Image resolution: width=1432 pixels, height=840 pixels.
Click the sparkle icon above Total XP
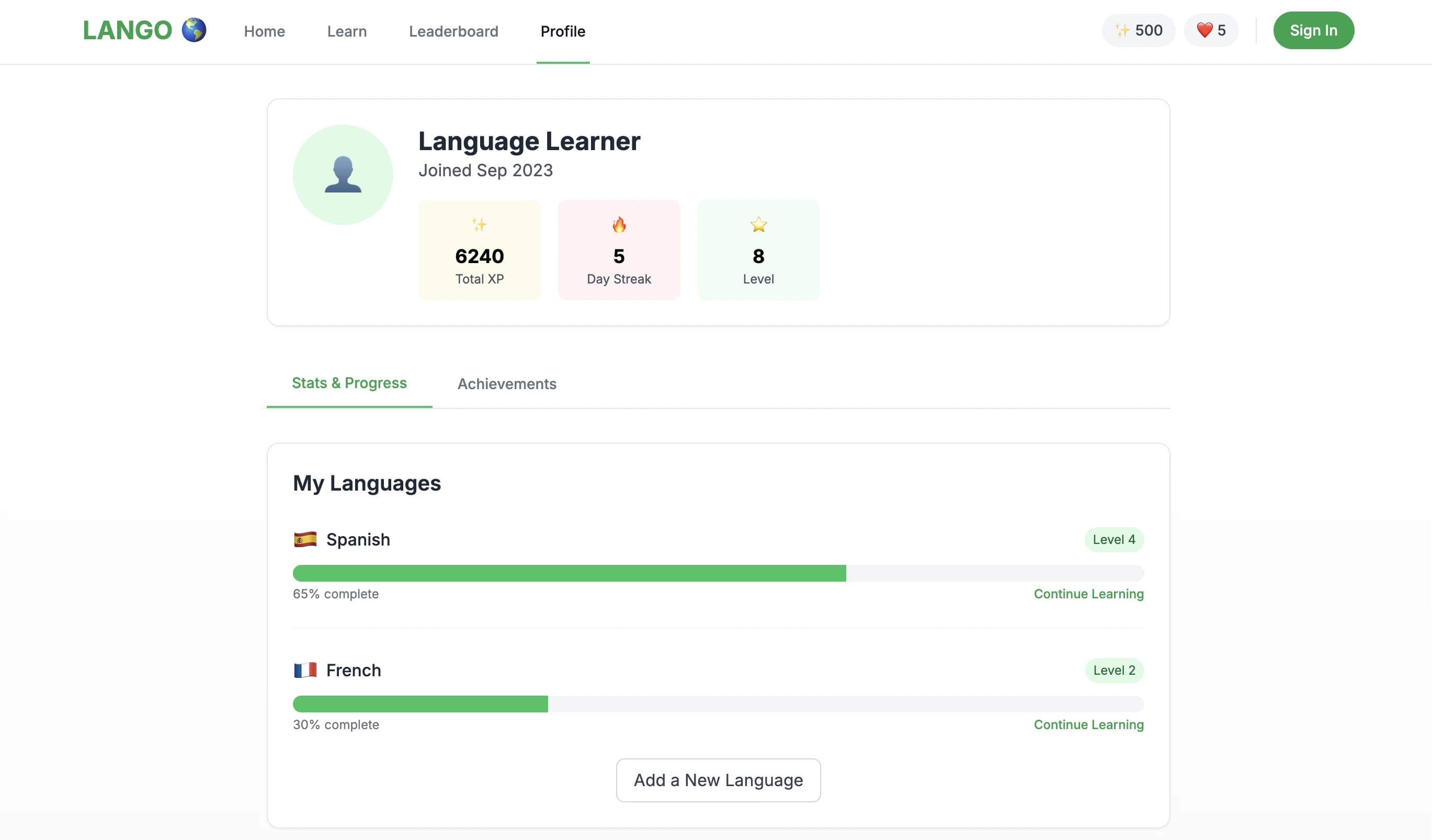click(x=479, y=224)
